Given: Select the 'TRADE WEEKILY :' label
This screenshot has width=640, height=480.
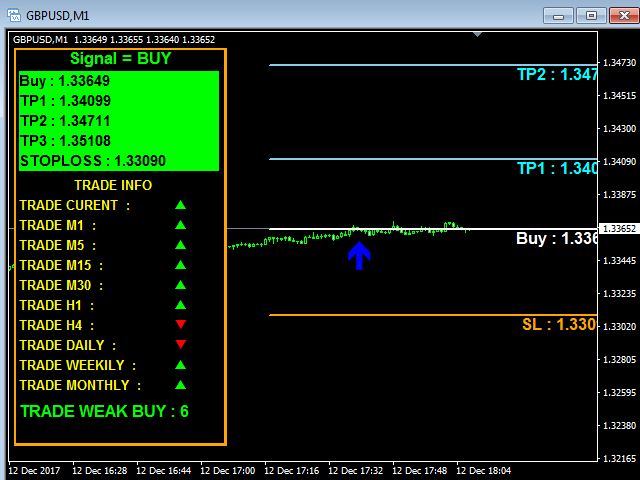Looking at the screenshot, I should [78, 365].
